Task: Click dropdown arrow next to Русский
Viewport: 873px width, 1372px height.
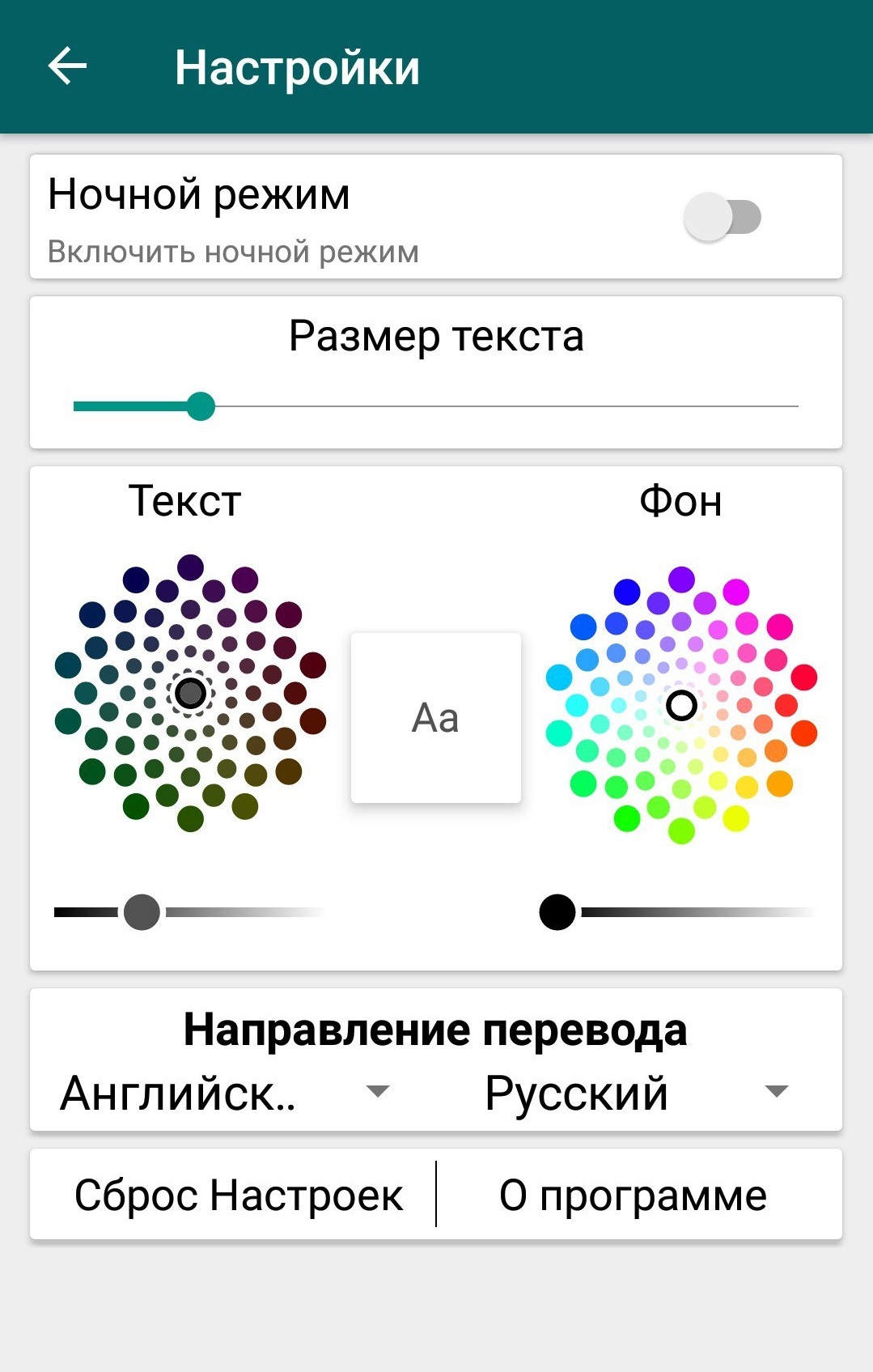Action: pos(777,1092)
